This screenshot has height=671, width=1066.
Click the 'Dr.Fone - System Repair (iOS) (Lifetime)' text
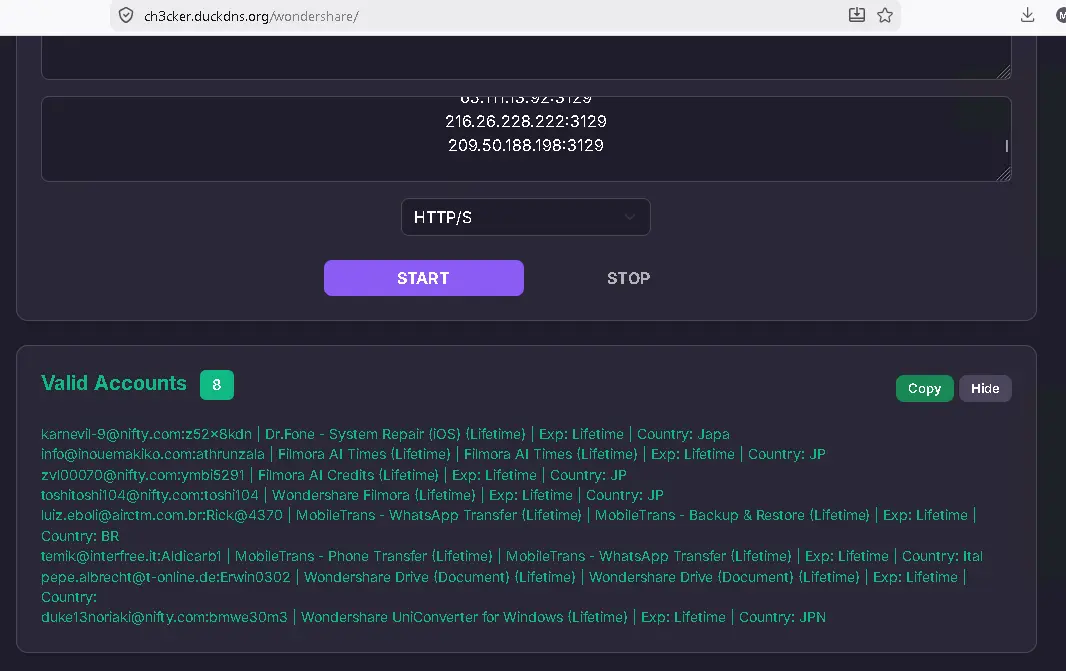pos(395,434)
